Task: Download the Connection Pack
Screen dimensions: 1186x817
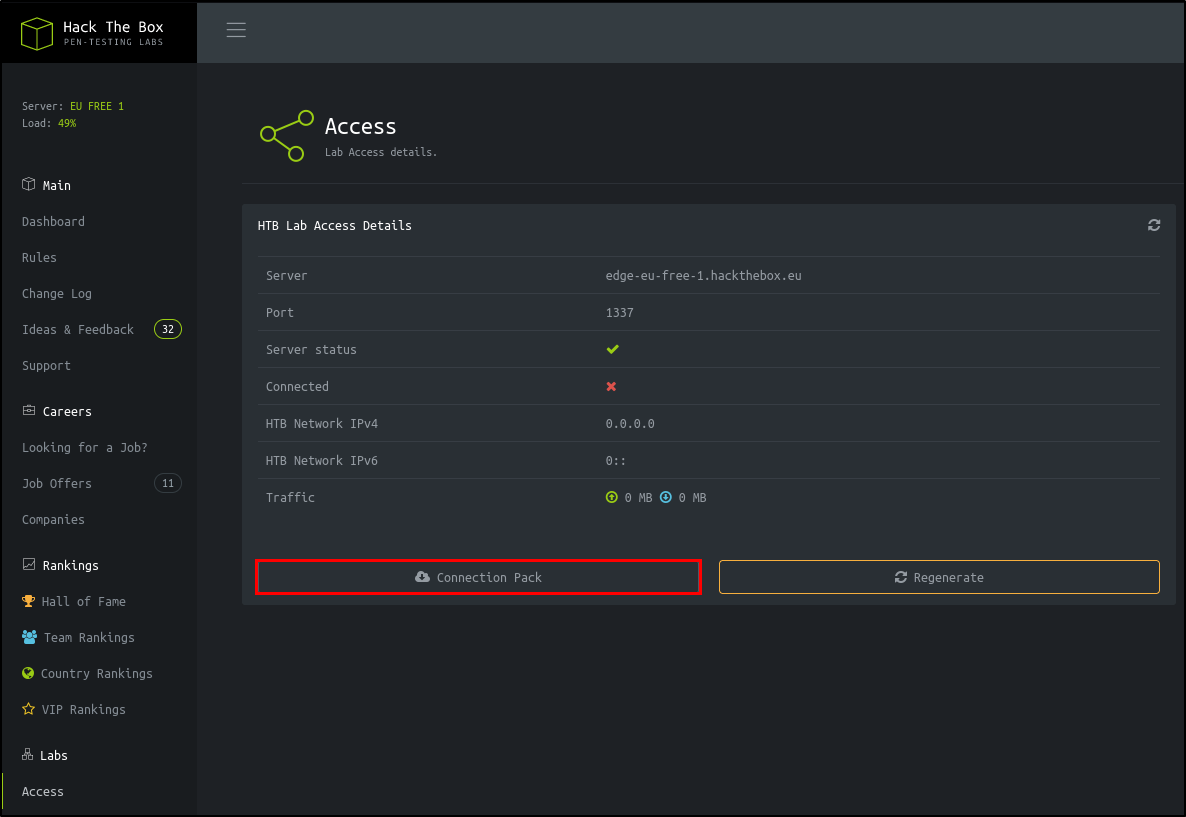Action: 478,577
